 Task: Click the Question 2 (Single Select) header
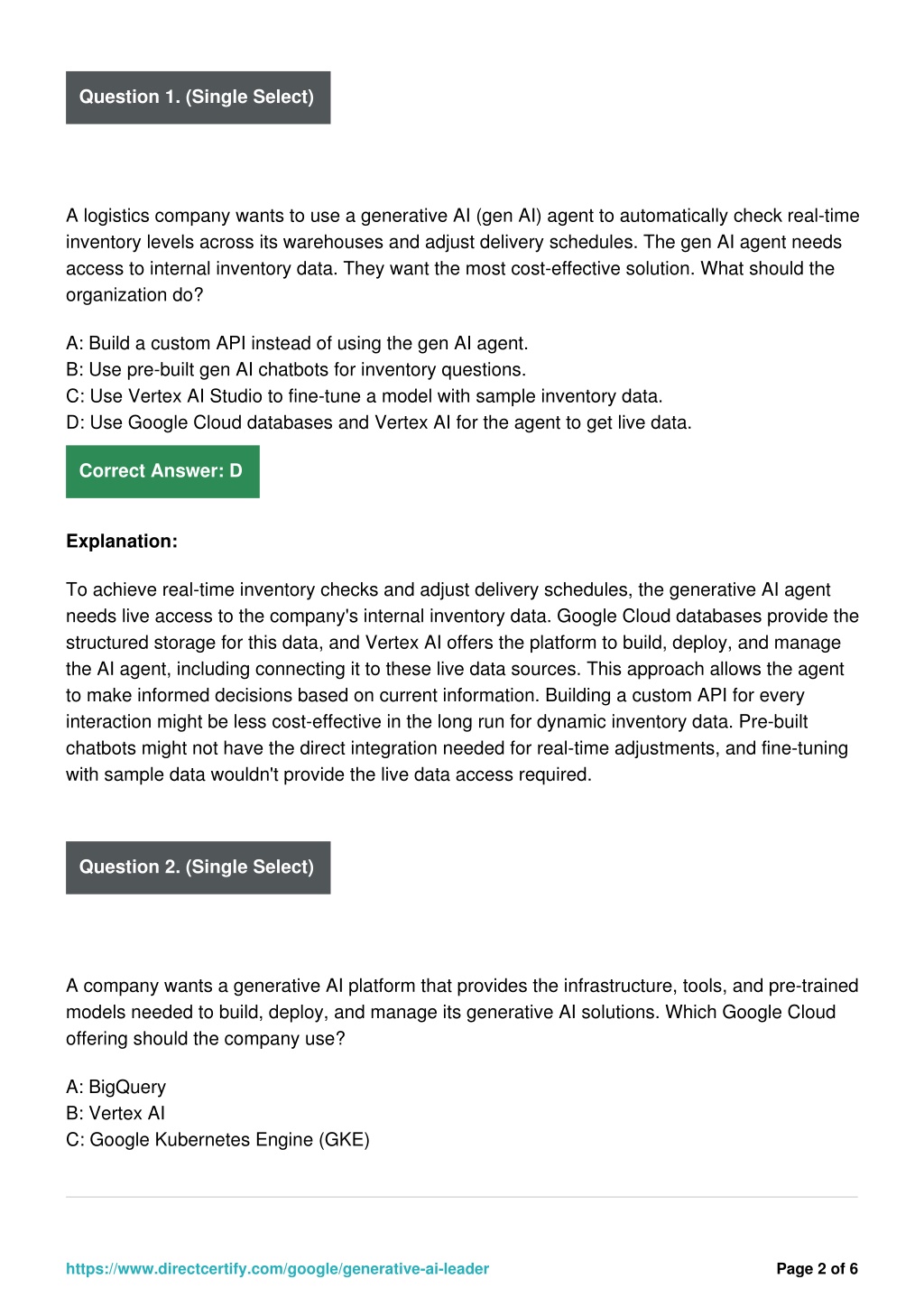198,867
